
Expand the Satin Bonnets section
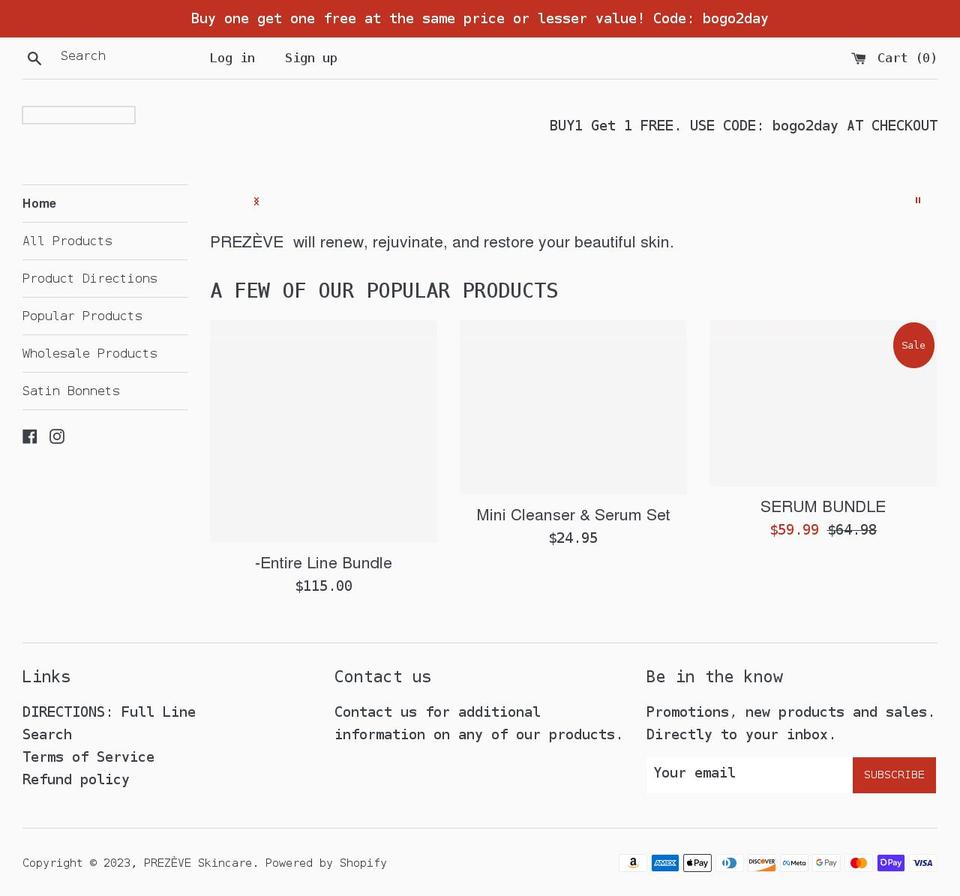(71, 391)
